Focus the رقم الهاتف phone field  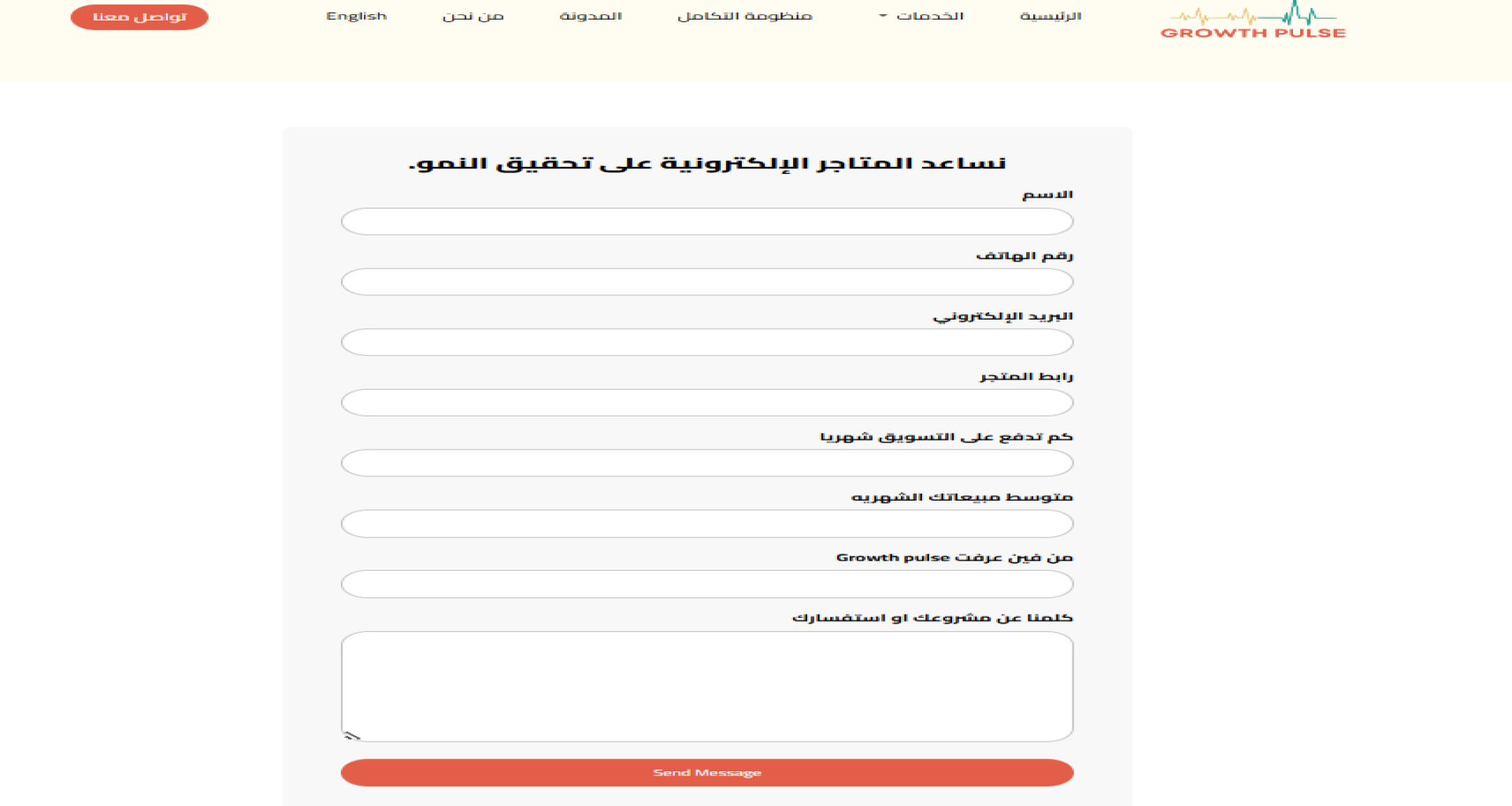pos(707,282)
